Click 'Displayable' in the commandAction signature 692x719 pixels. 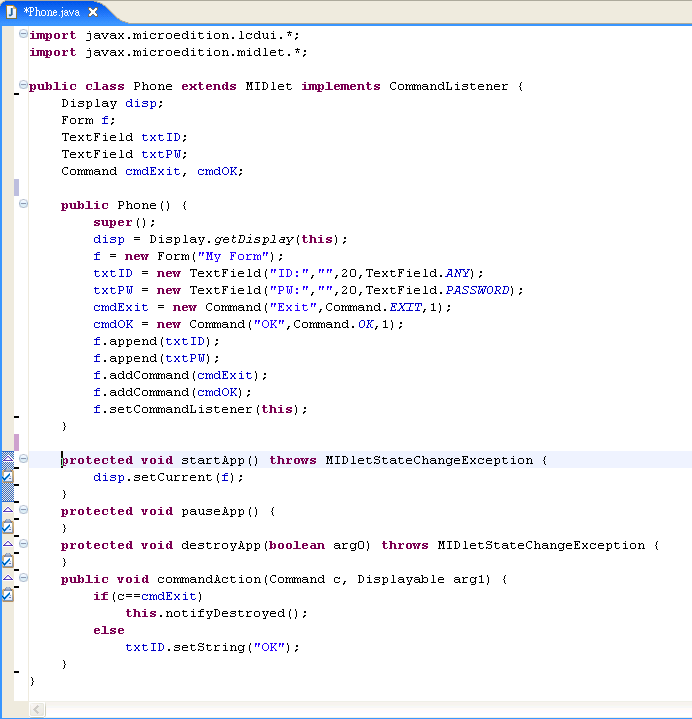tap(401, 579)
